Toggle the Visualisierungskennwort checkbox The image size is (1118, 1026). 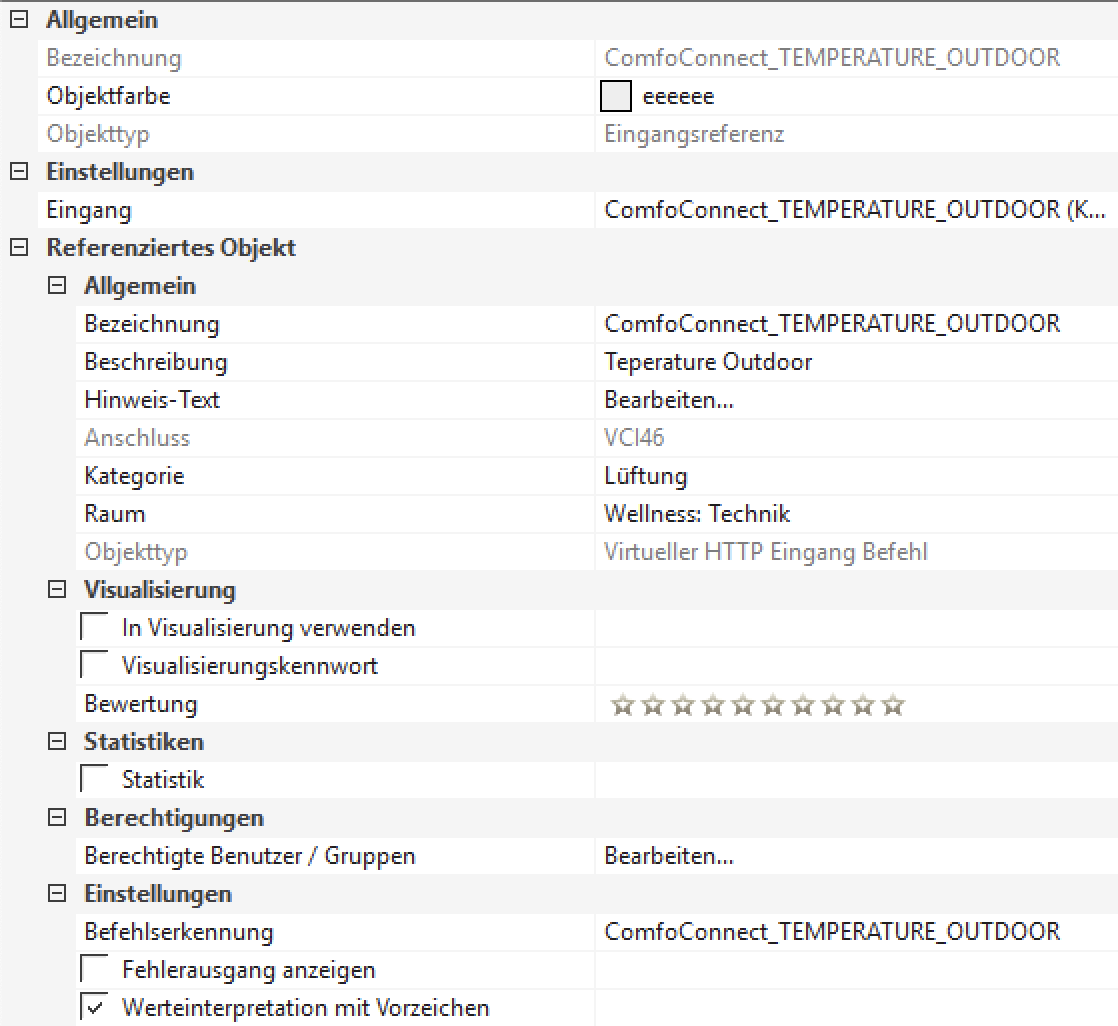tap(94, 665)
